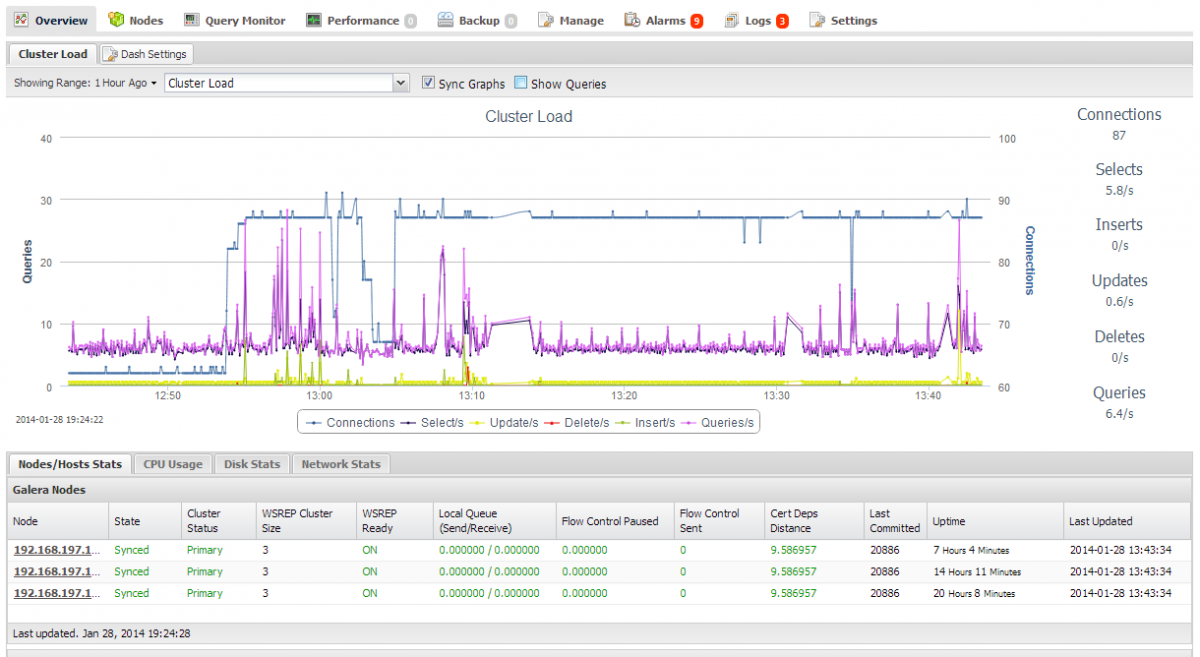Click the Alarms red count badge
This screenshot has width=1200, height=657.
[x=696, y=21]
